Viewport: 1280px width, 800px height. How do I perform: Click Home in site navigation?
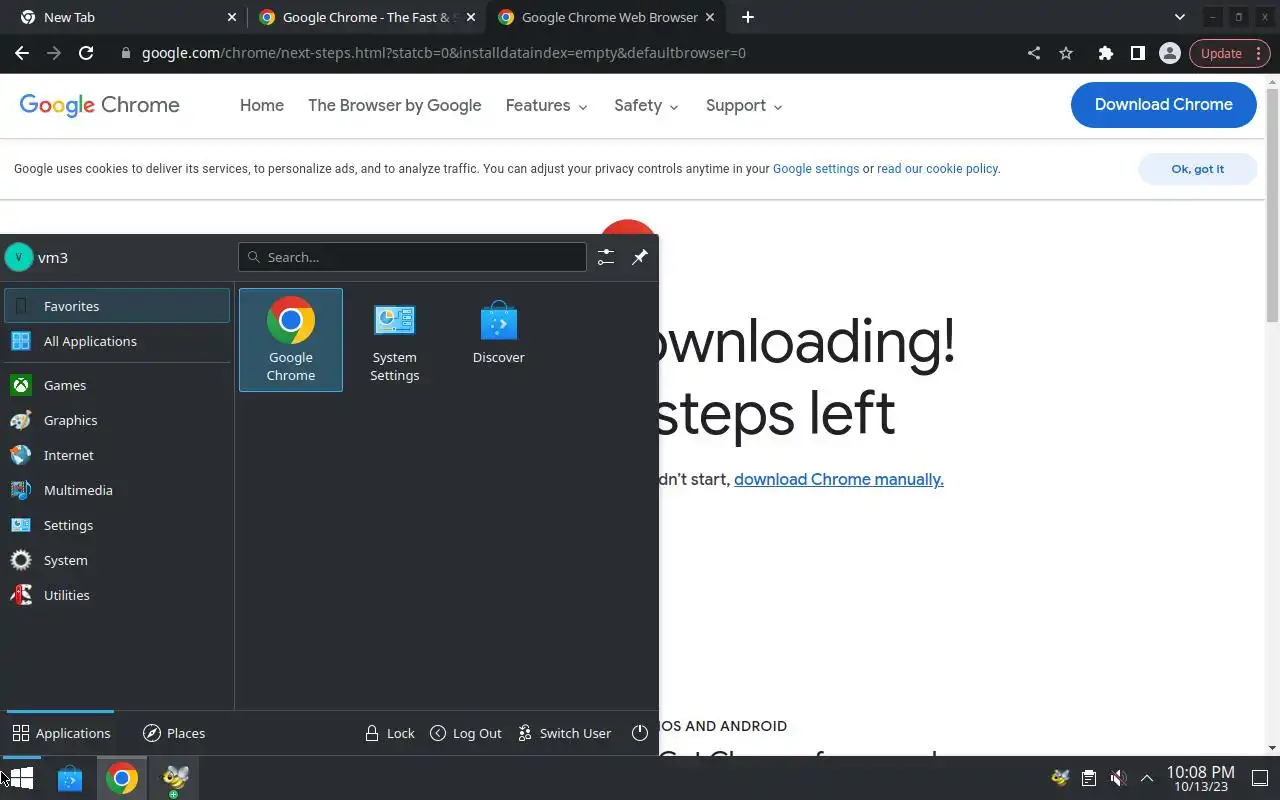tap(262, 105)
